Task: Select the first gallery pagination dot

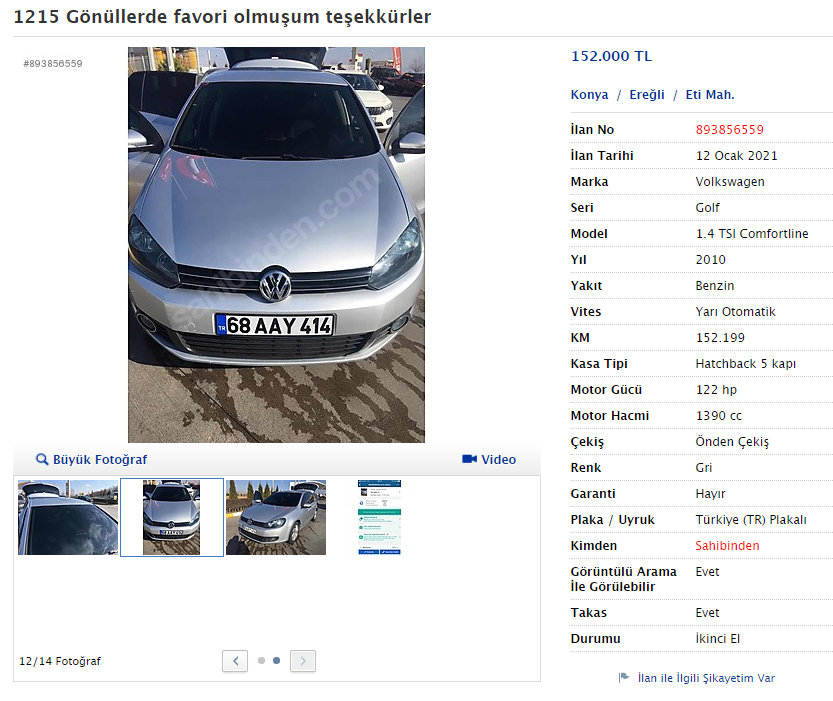Action: (x=261, y=660)
